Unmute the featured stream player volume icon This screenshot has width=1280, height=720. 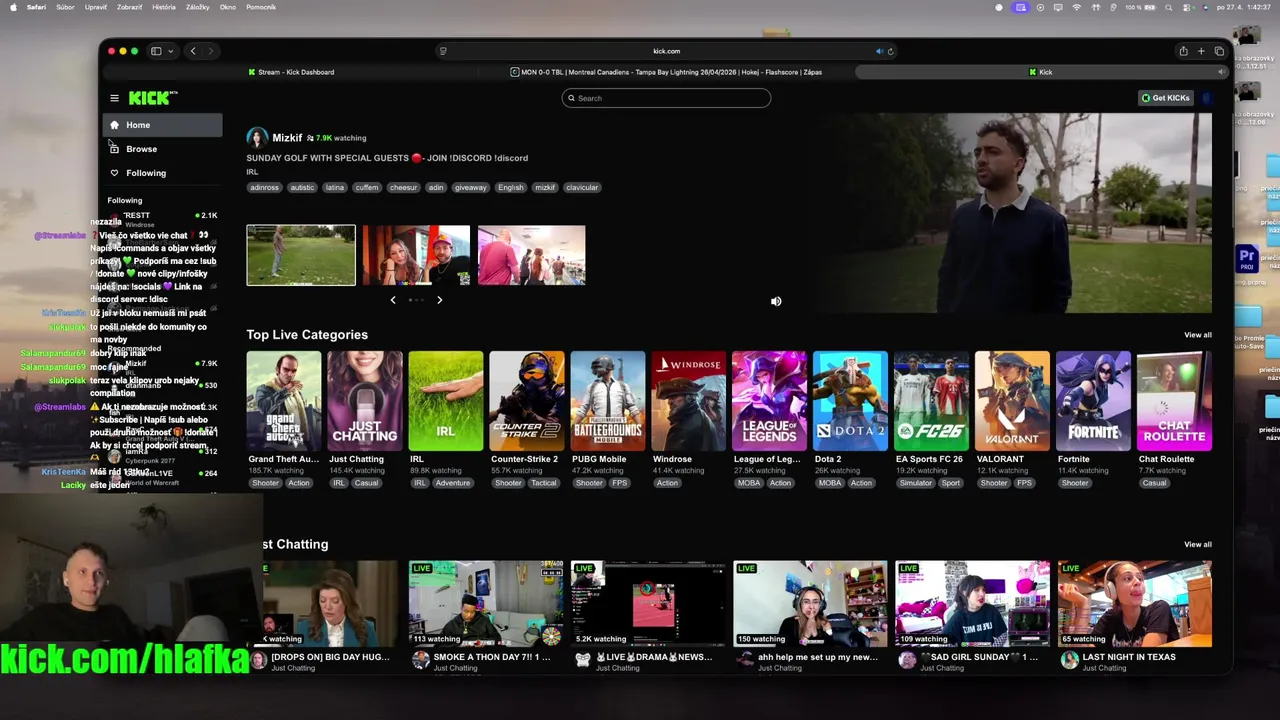coord(776,301)
